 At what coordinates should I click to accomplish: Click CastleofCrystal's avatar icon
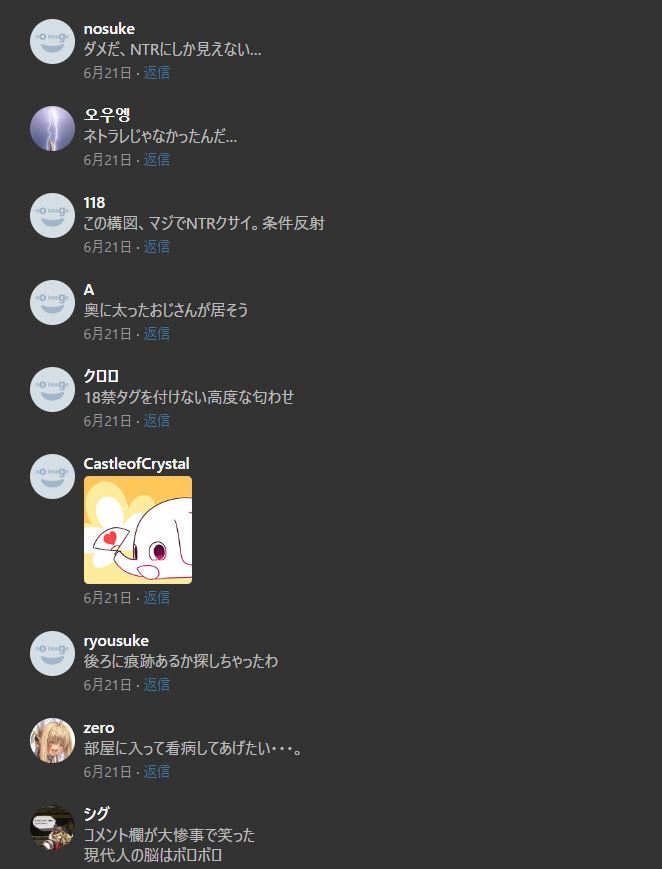pyautogui.click(x=52, y=477)
